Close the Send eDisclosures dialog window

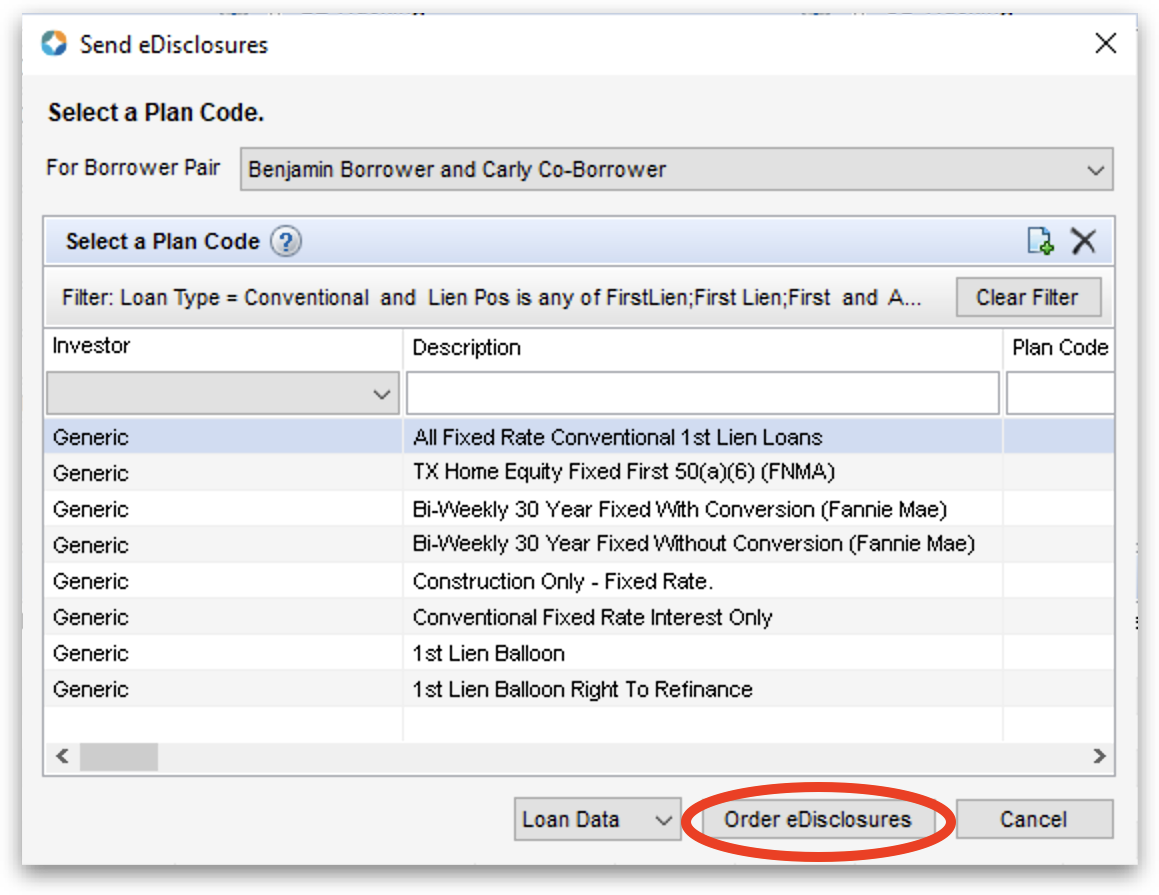[1105, 44]
